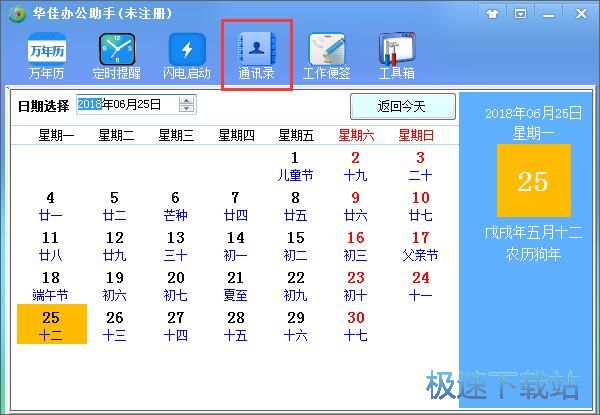Image resolution: width=600 pixels, height=415 pixels.
Task: Select June 13 三十
Action: click(x=175, y=246)
